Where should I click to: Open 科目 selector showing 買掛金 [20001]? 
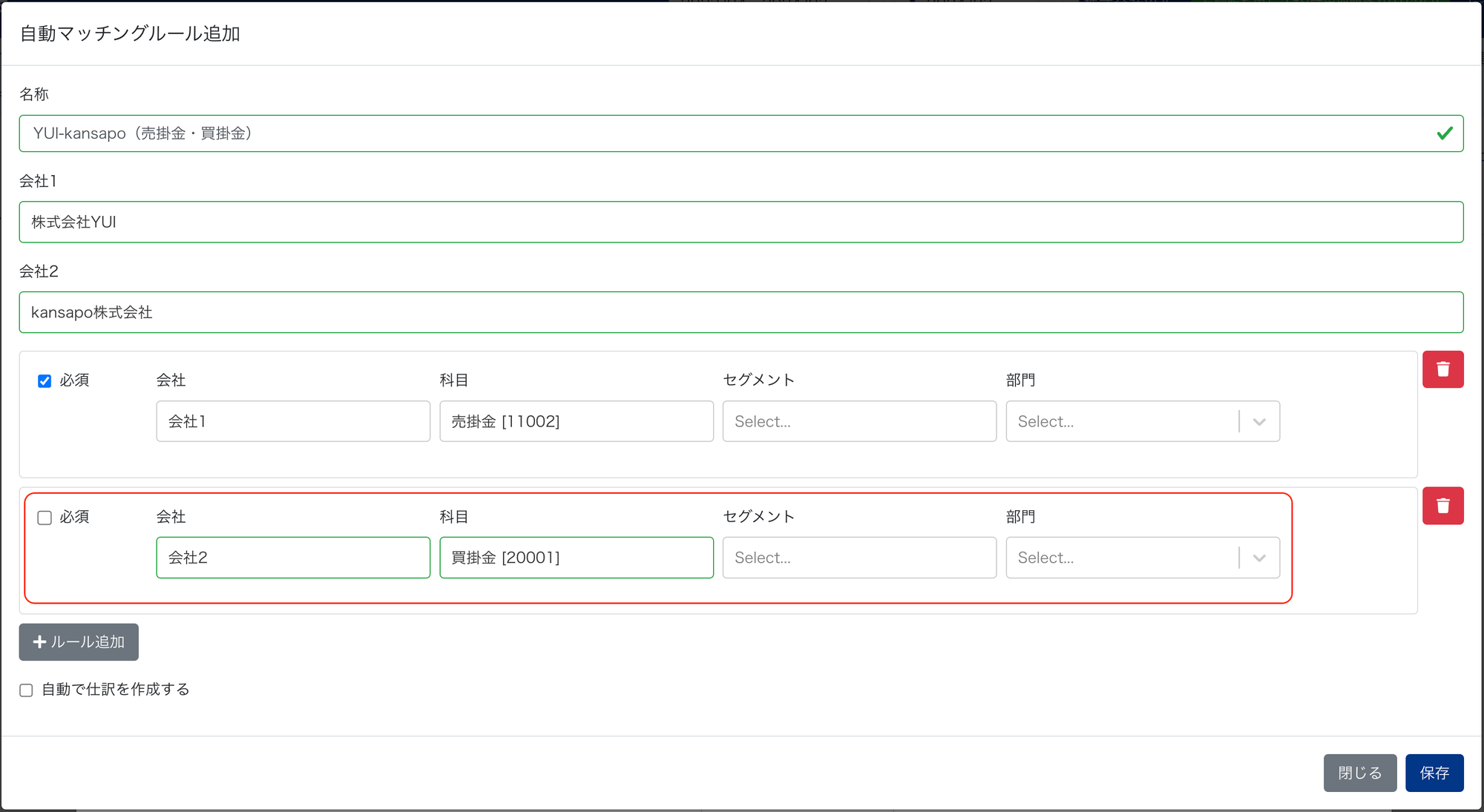(x=577, y=558)
